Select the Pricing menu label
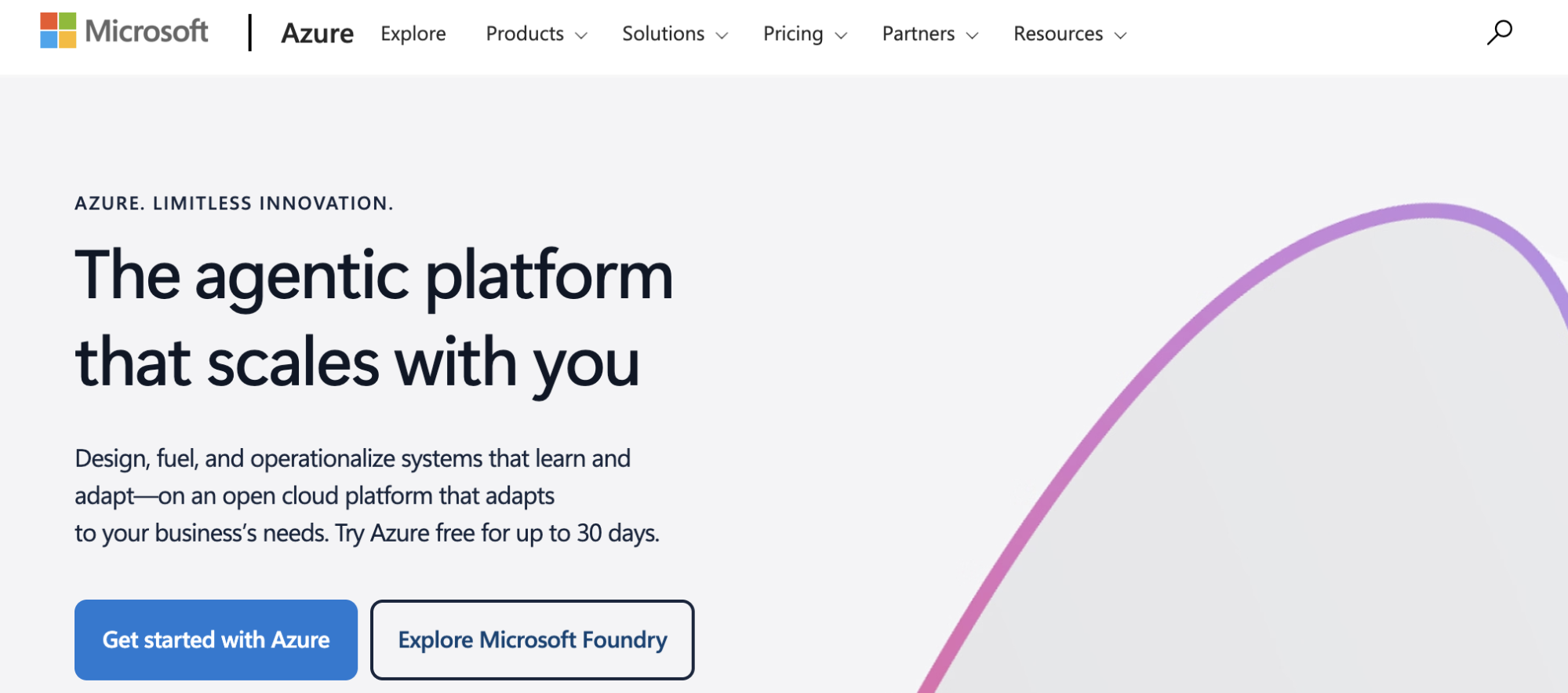Image resolution: width=1568 pixels, height=693 pixels. [793, 34]
